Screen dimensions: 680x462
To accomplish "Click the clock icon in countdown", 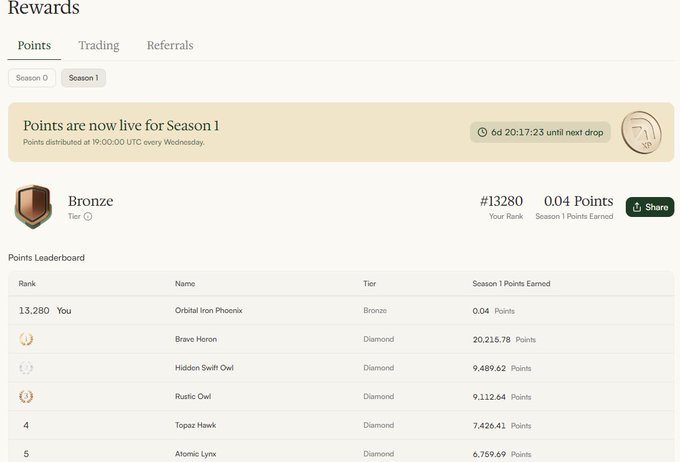I will pos(482,132).
